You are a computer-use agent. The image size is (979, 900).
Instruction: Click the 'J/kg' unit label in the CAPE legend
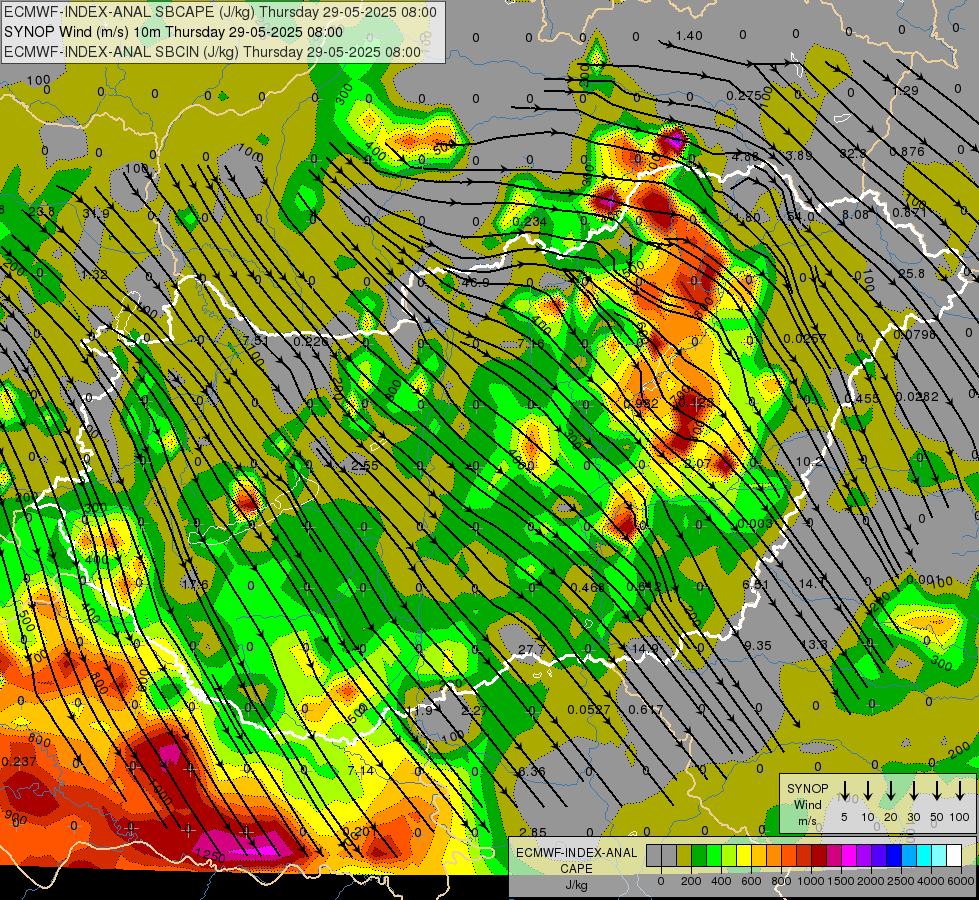tap(576, 885)
